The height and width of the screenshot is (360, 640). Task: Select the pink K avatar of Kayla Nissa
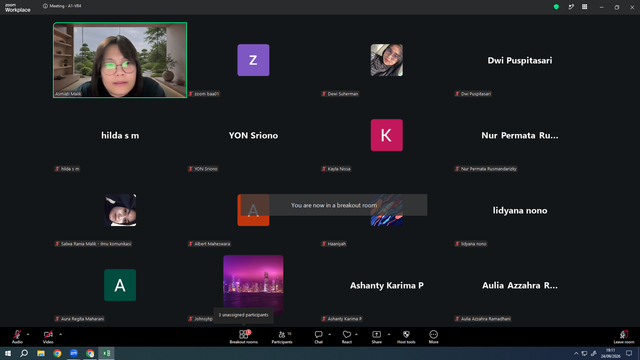387,135
